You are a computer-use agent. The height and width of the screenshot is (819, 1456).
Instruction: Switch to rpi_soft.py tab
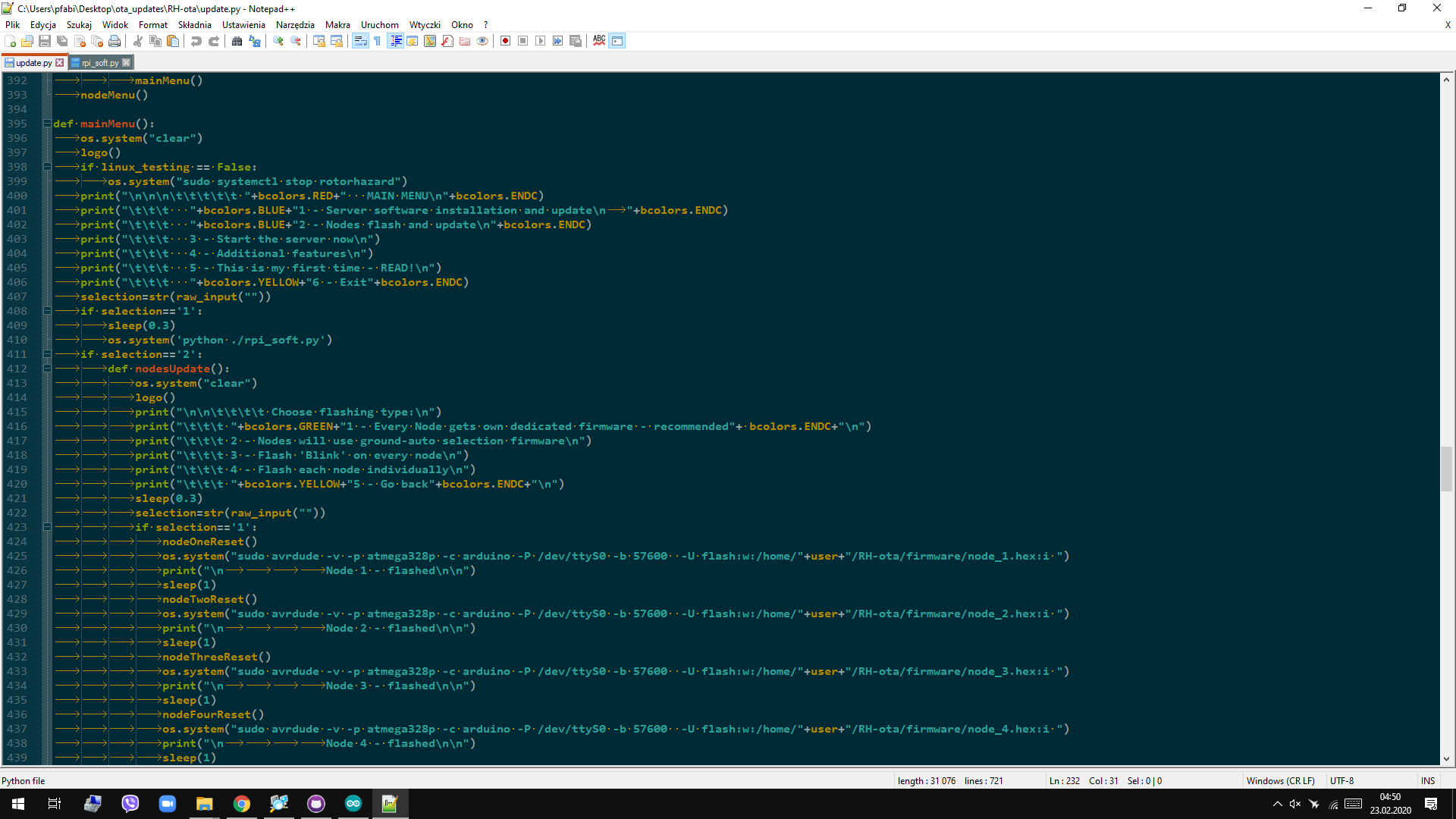pos(99,63)
